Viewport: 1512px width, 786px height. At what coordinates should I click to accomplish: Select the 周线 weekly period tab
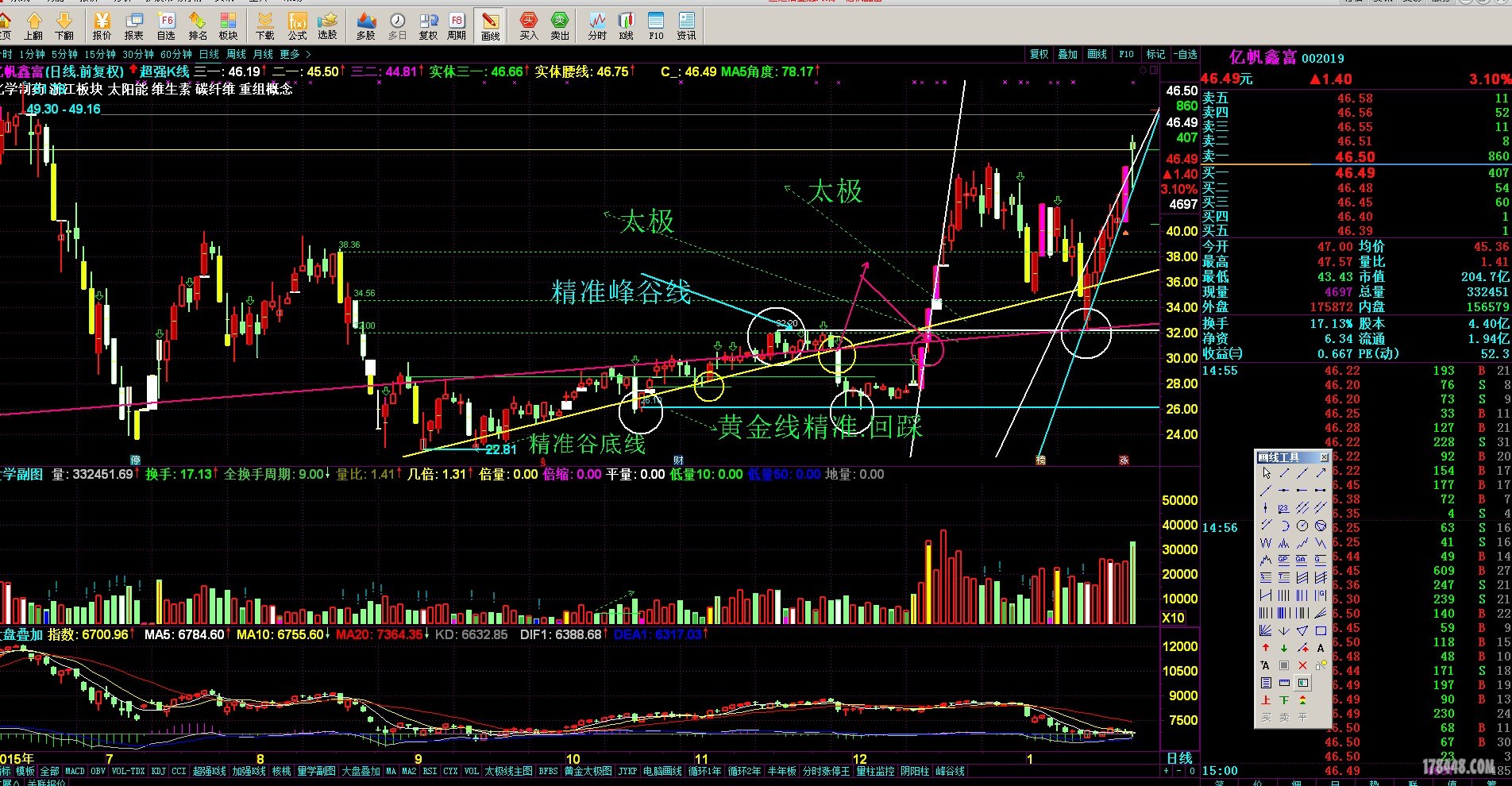pos(237,55)
